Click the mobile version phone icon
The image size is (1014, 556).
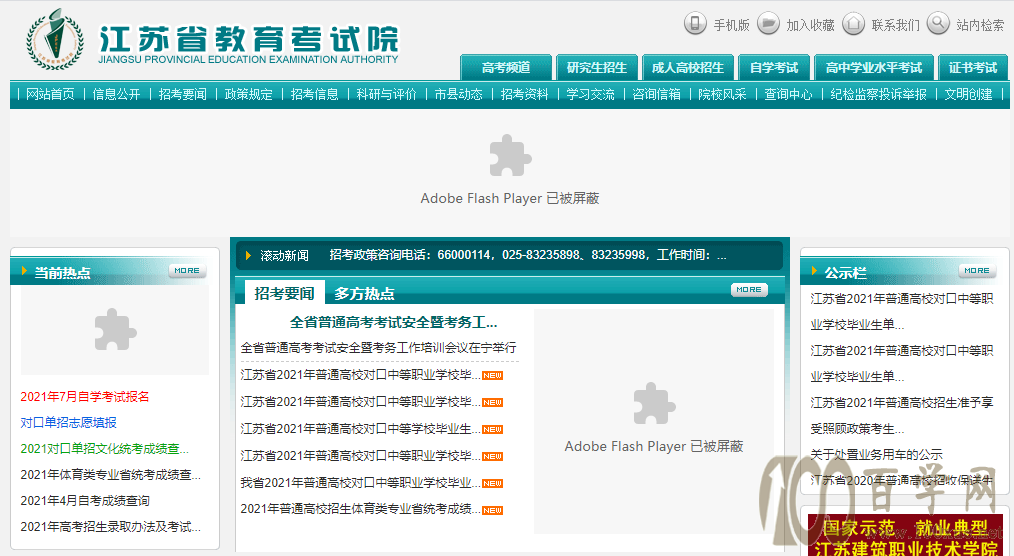tap(695, 24)
